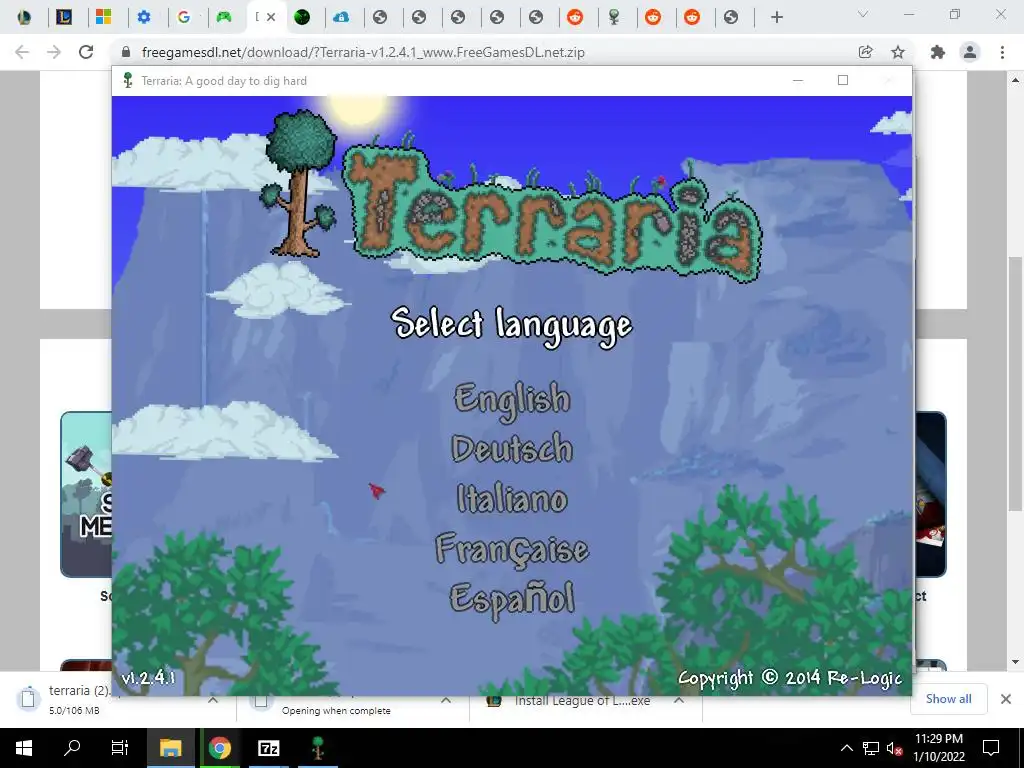The height and width of the screenshot is (768, 1024).
Task: Open the Chrome extensions puzzle icon
Action: click(x=938, y=52)
